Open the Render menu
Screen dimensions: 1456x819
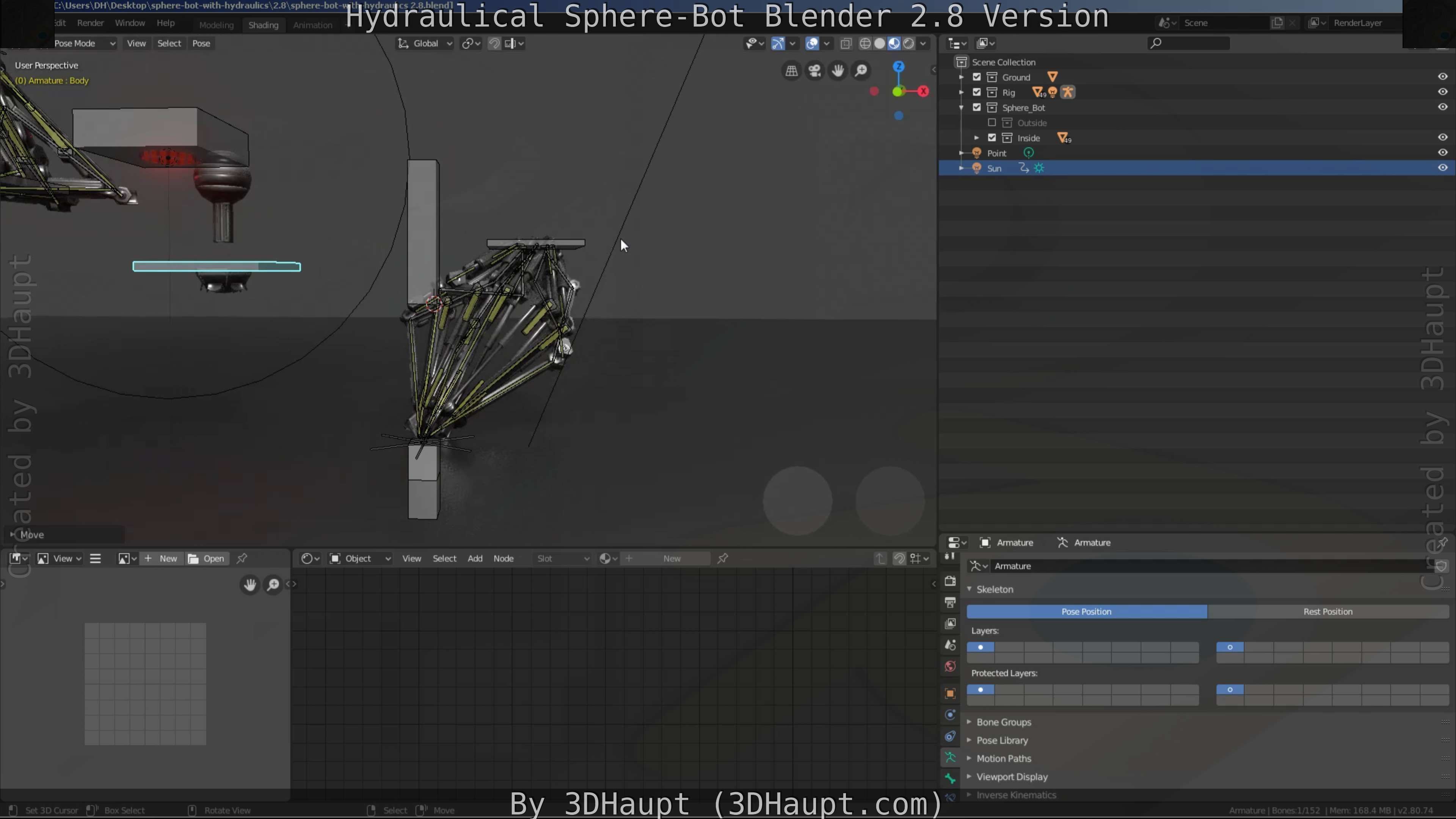91,23
